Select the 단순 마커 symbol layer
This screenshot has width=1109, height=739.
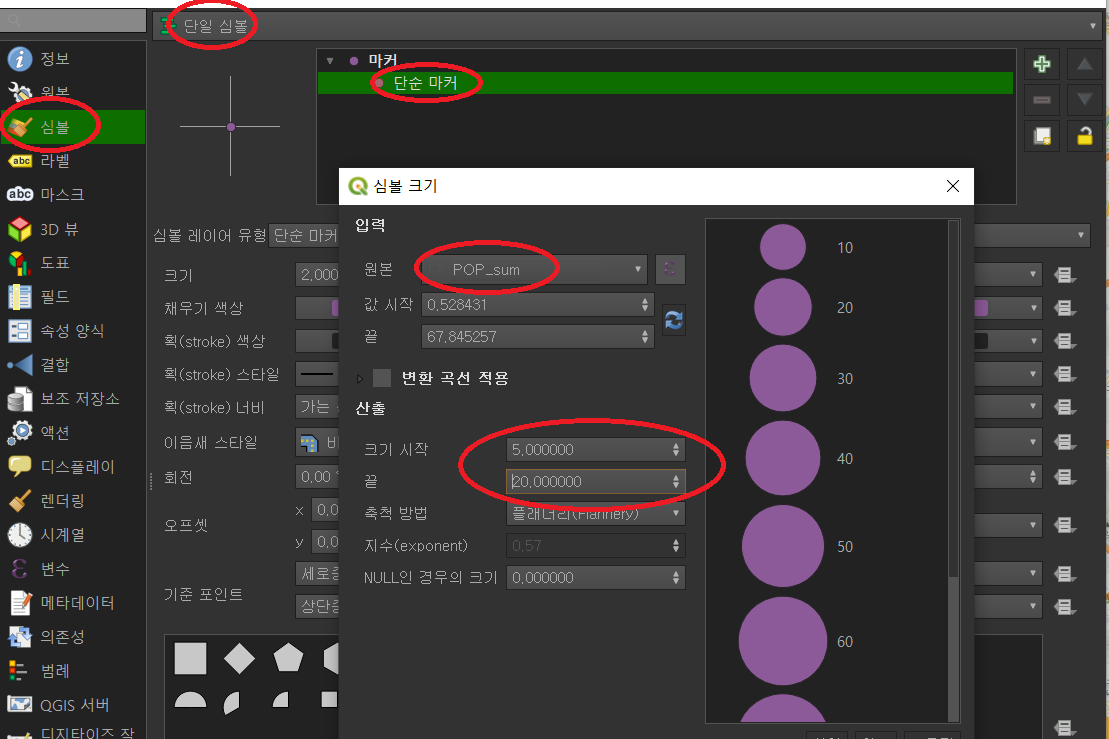[x=665, y=83]
